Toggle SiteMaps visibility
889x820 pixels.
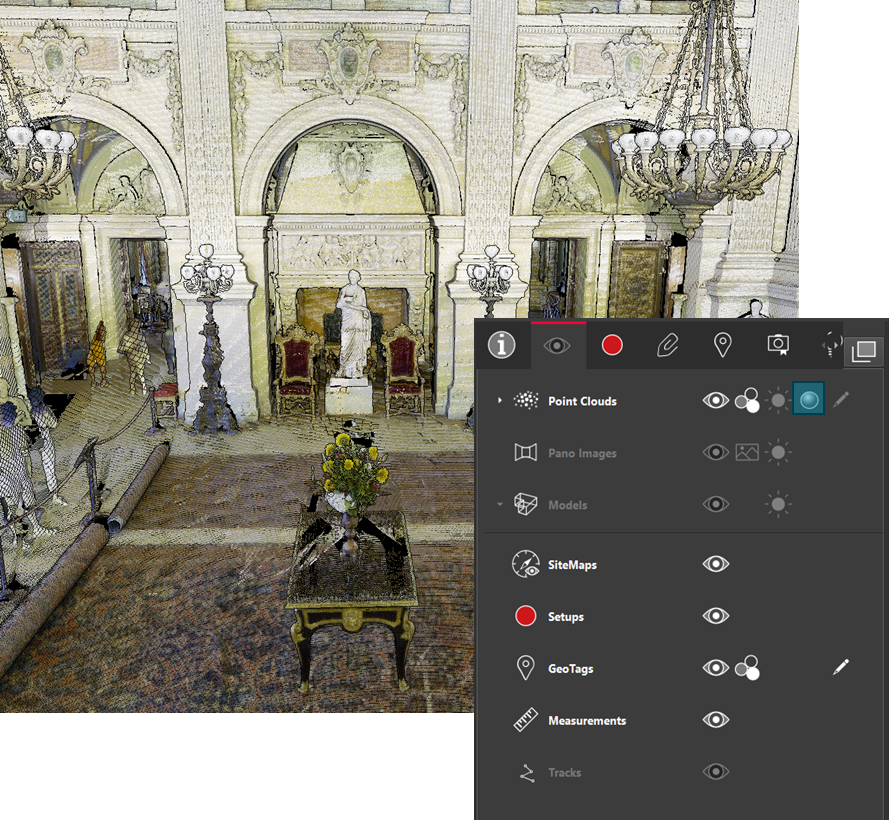tap(715, 564)
